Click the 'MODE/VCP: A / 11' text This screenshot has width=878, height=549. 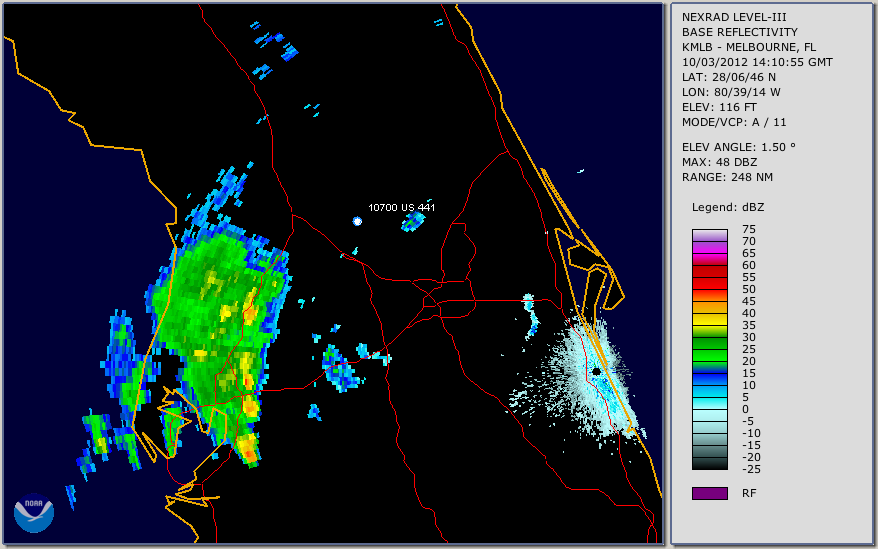[734, 122]
